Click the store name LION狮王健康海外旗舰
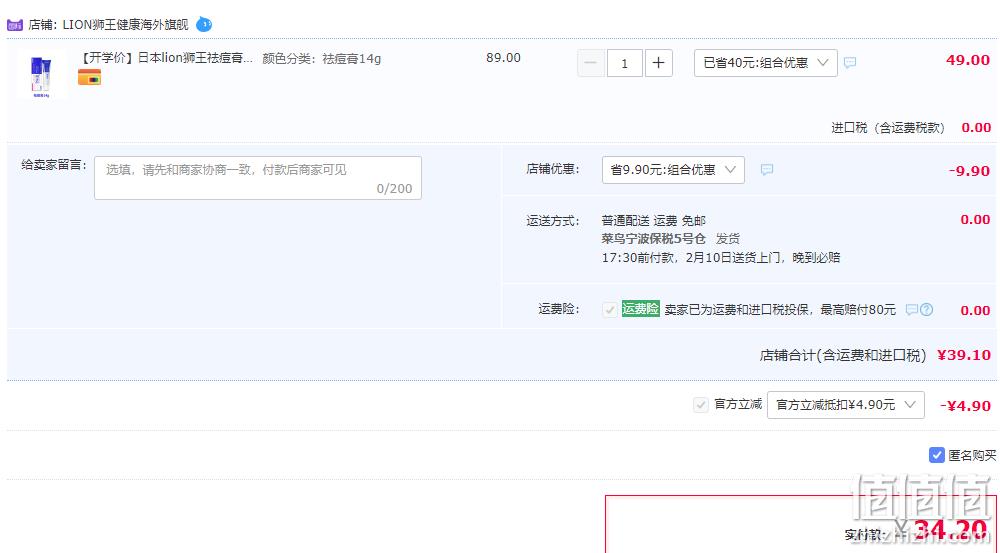 125,25
